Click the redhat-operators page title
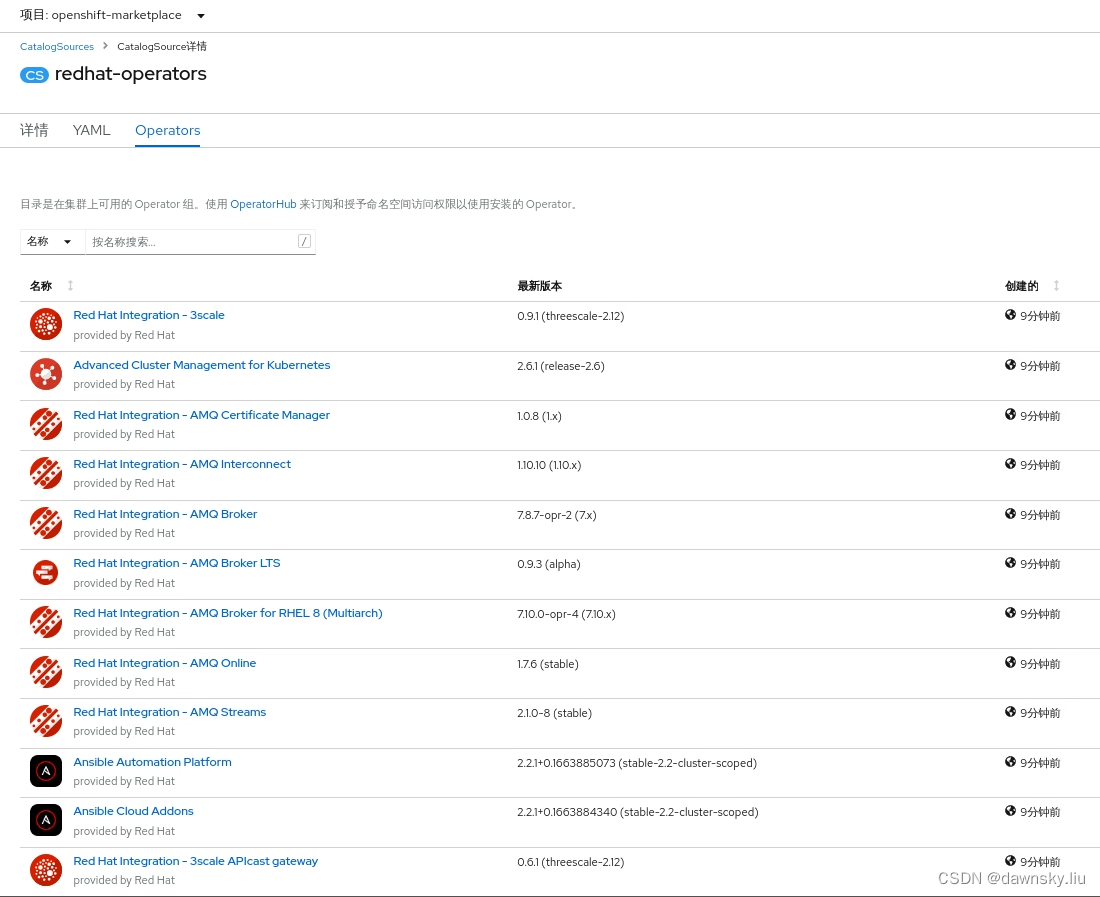Viewport: 1100px width, 897px height. pos(130,74)
